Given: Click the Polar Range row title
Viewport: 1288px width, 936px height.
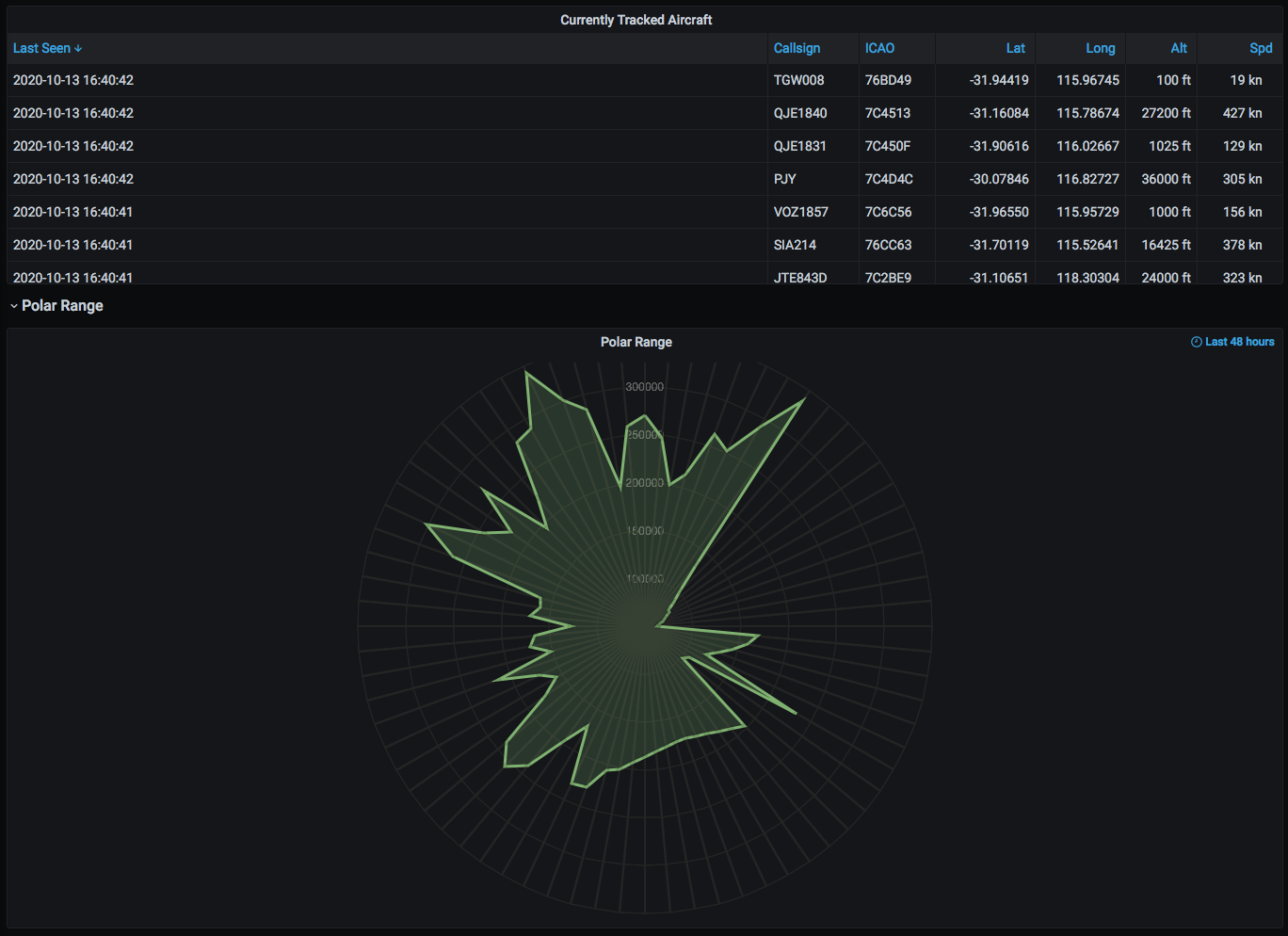Looking at the screenshot, I should point(62,306).
